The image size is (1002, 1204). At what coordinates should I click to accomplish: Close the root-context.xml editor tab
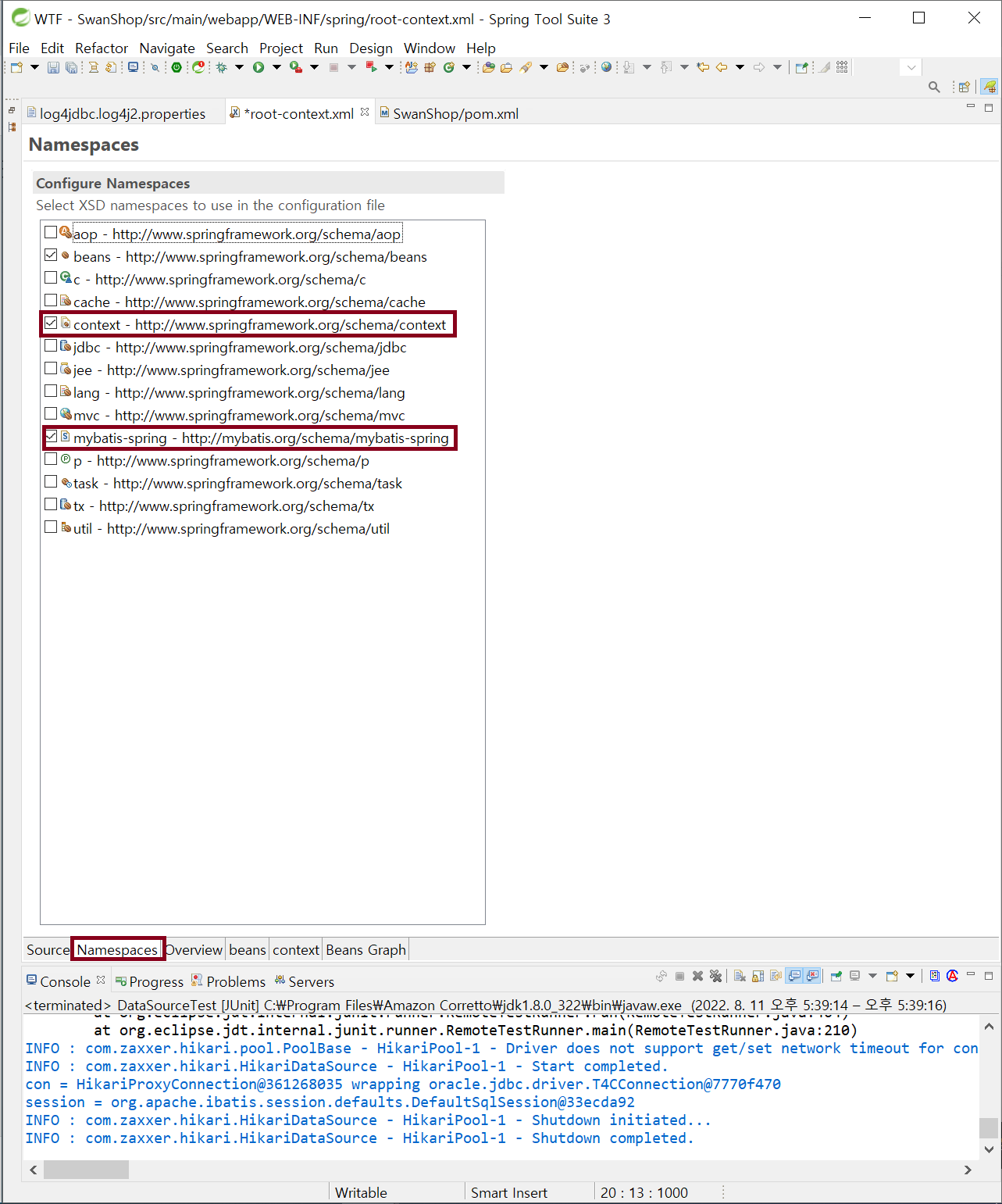click(x=365, y=113)
